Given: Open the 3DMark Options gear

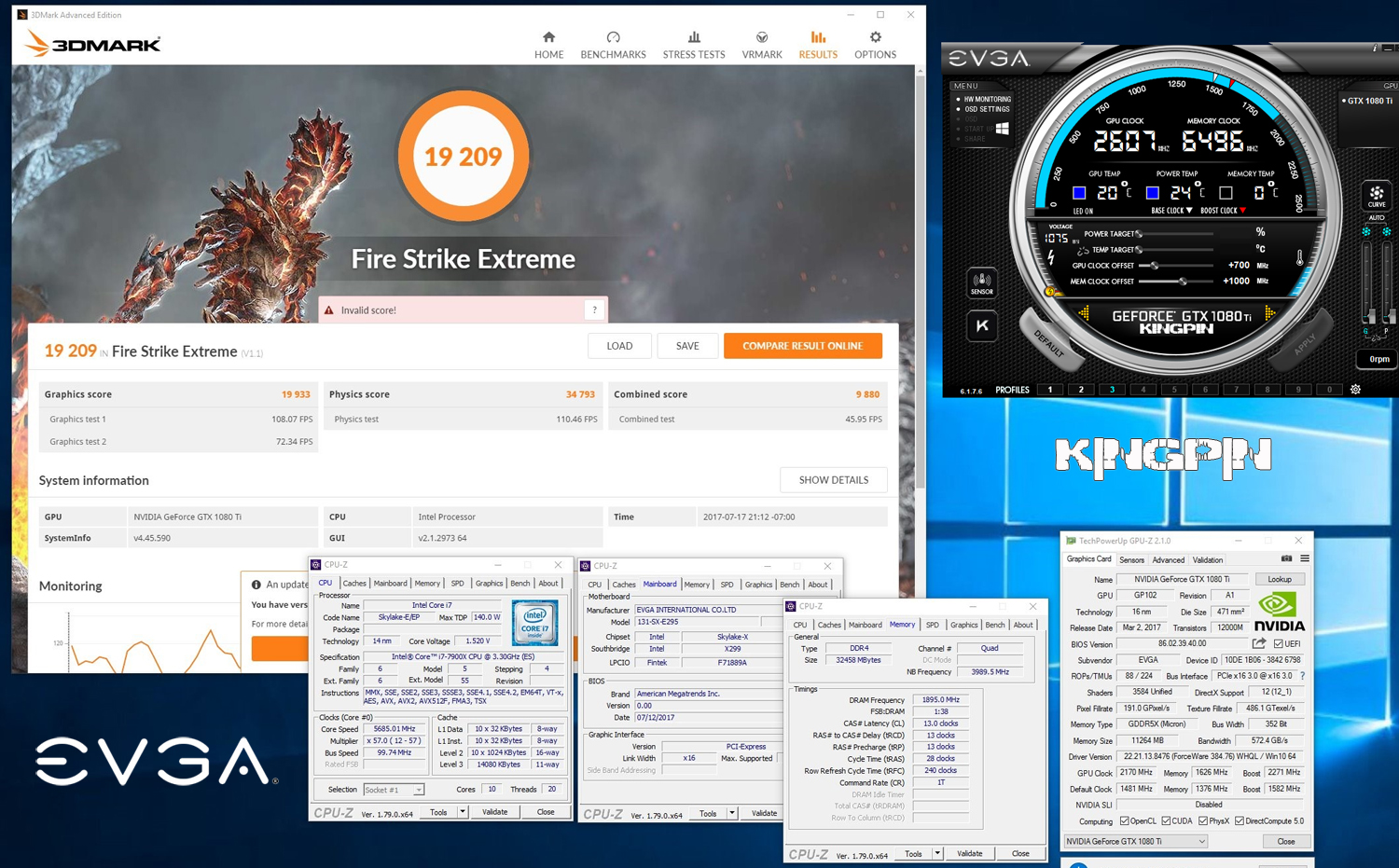Looking at the screenshot, I should (875, 37).
